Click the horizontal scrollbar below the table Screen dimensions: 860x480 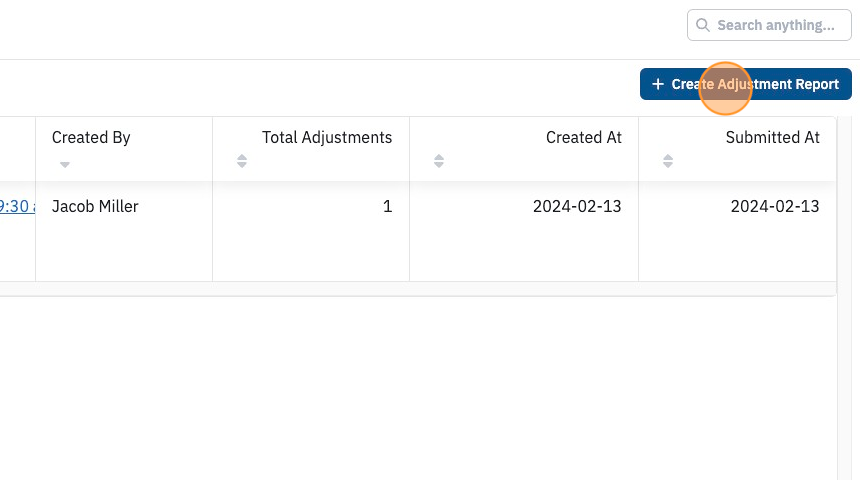click(x=418, y=289)
